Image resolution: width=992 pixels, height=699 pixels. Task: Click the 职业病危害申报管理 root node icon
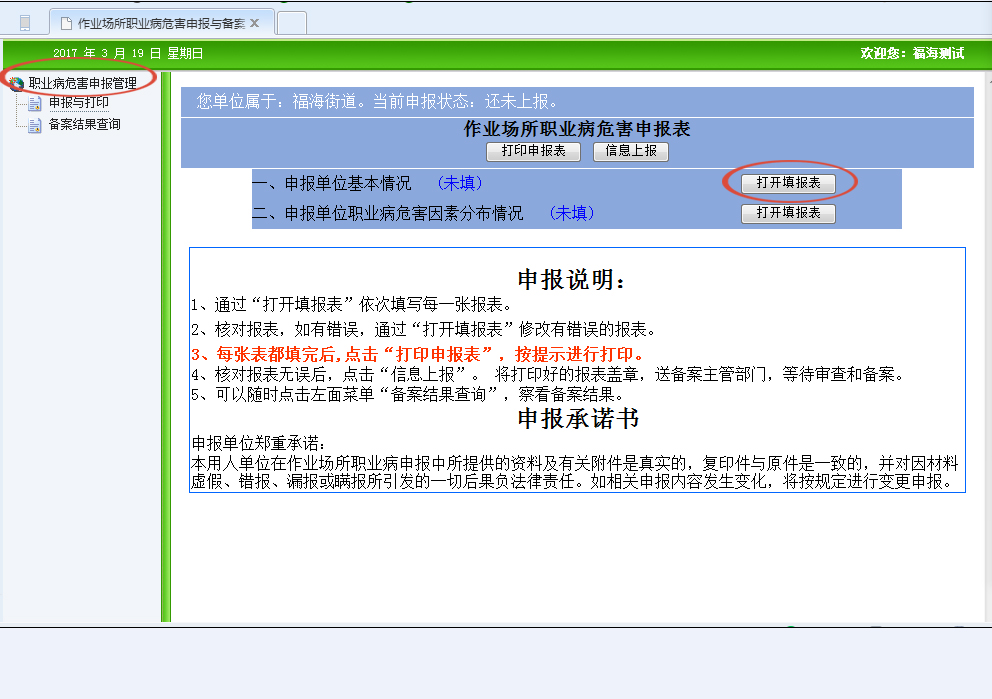pyautogui.click(x=17, y=83)
